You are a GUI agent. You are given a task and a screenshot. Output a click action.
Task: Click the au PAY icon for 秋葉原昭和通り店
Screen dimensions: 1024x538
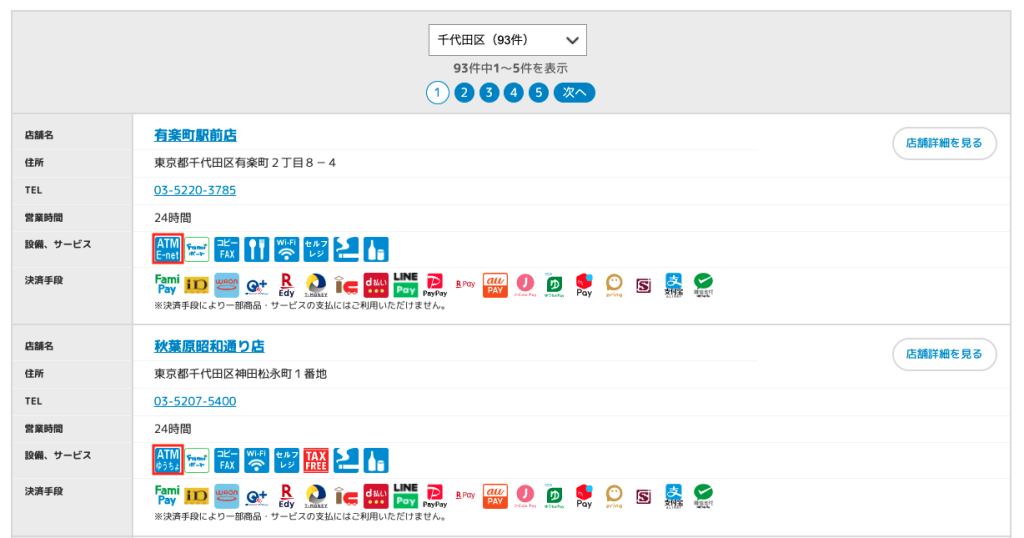(x=495, y=495)
